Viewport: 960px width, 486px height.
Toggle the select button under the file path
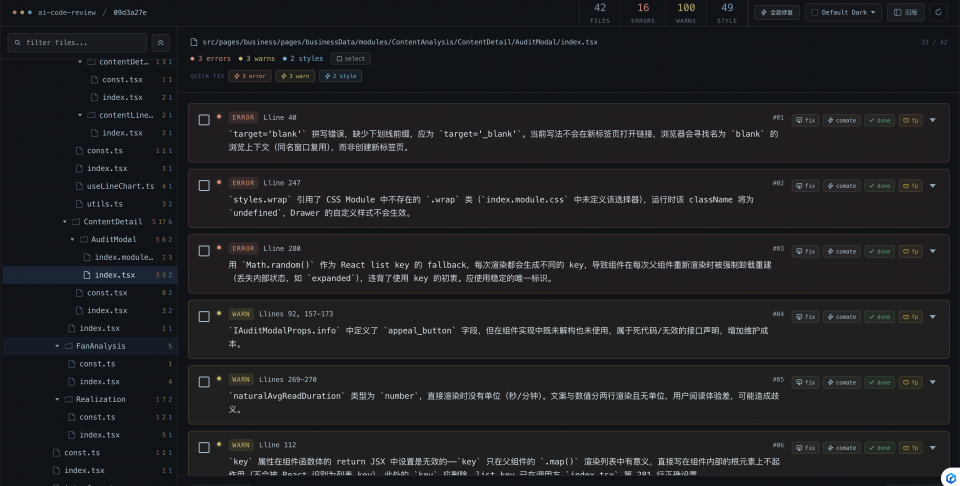pyautogui.click(x=351, y=59)
